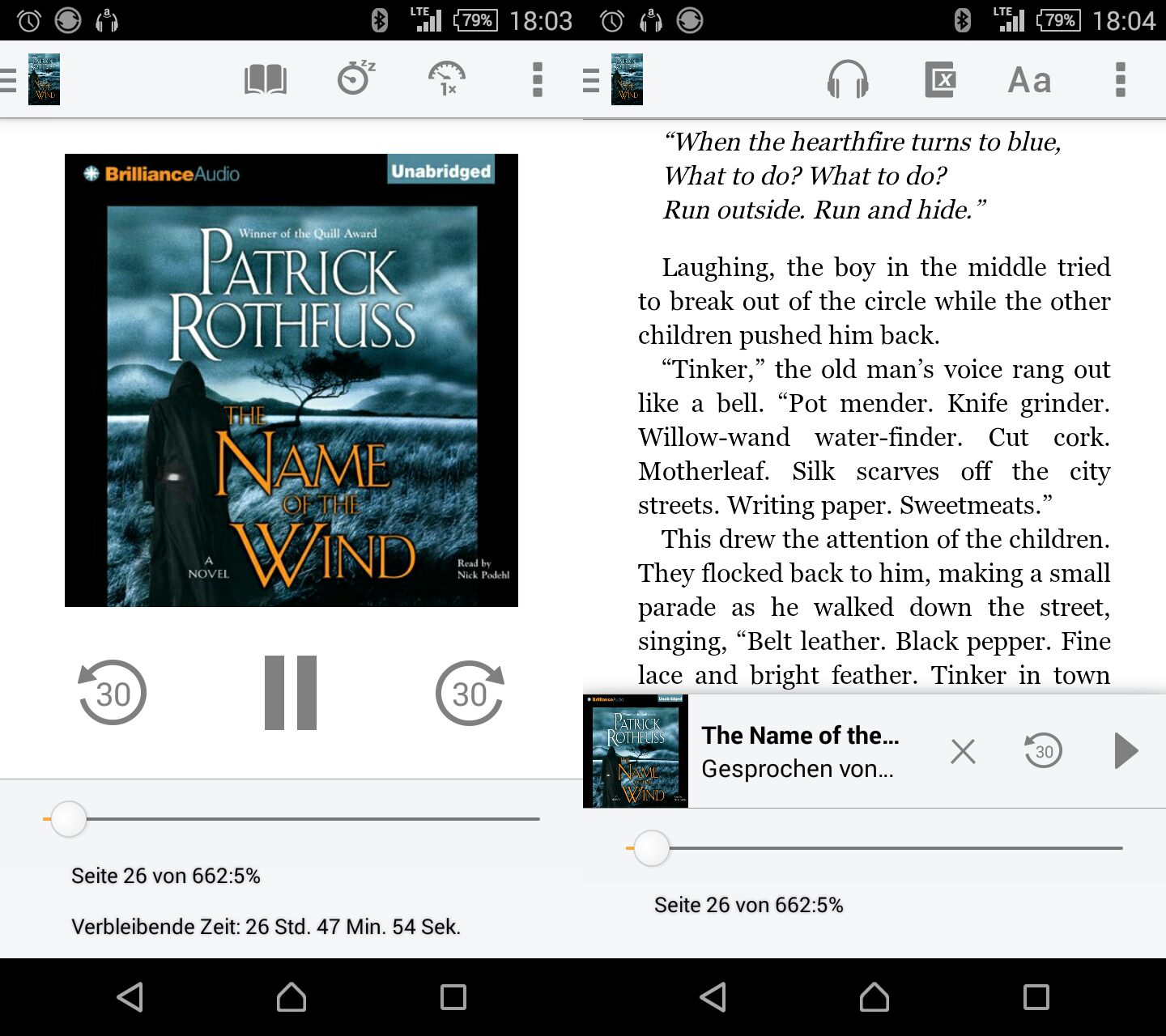1166x1036 pixels.
Task: Switch to reading view with the book icon
Action: pos(266,80)
